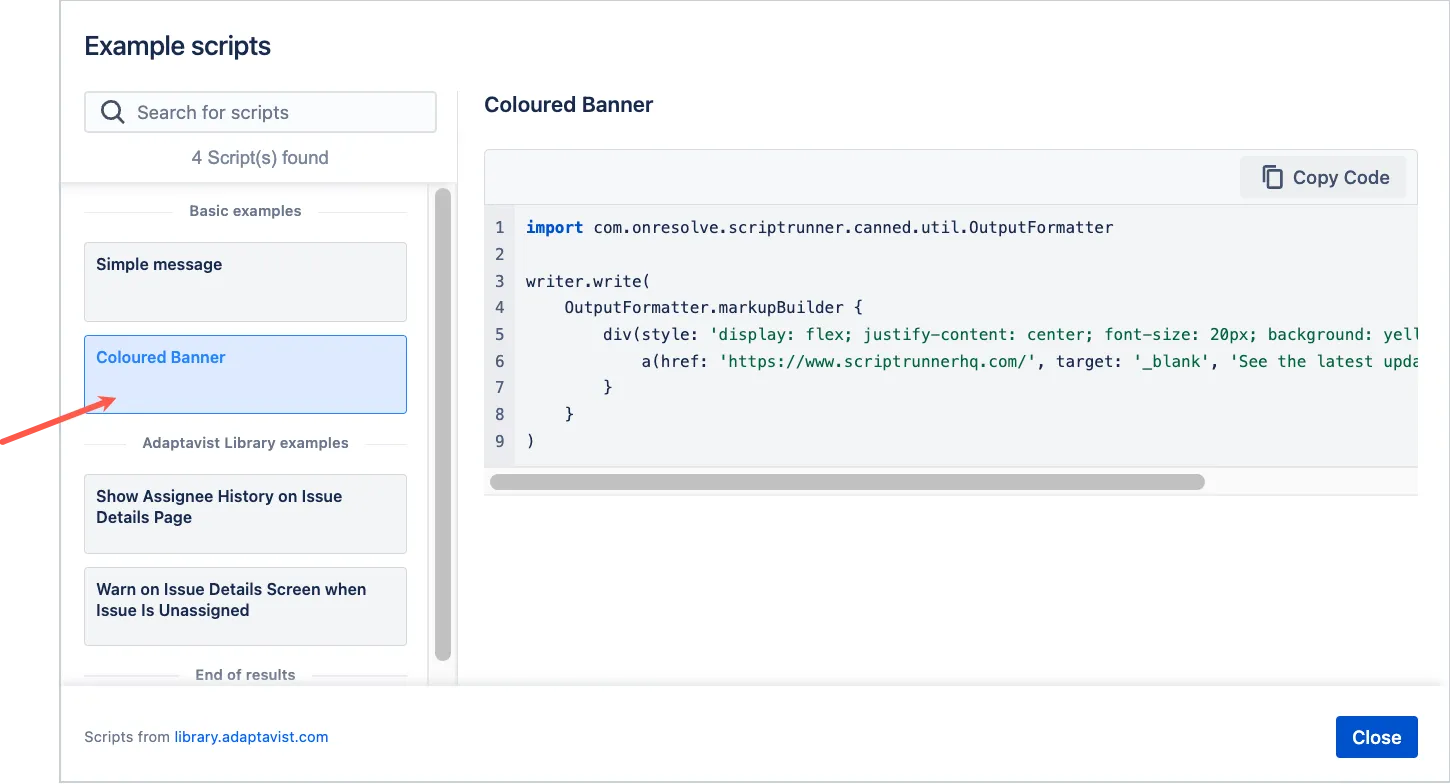Click the End of results label

pyautogui.click(x=245, y=675)
